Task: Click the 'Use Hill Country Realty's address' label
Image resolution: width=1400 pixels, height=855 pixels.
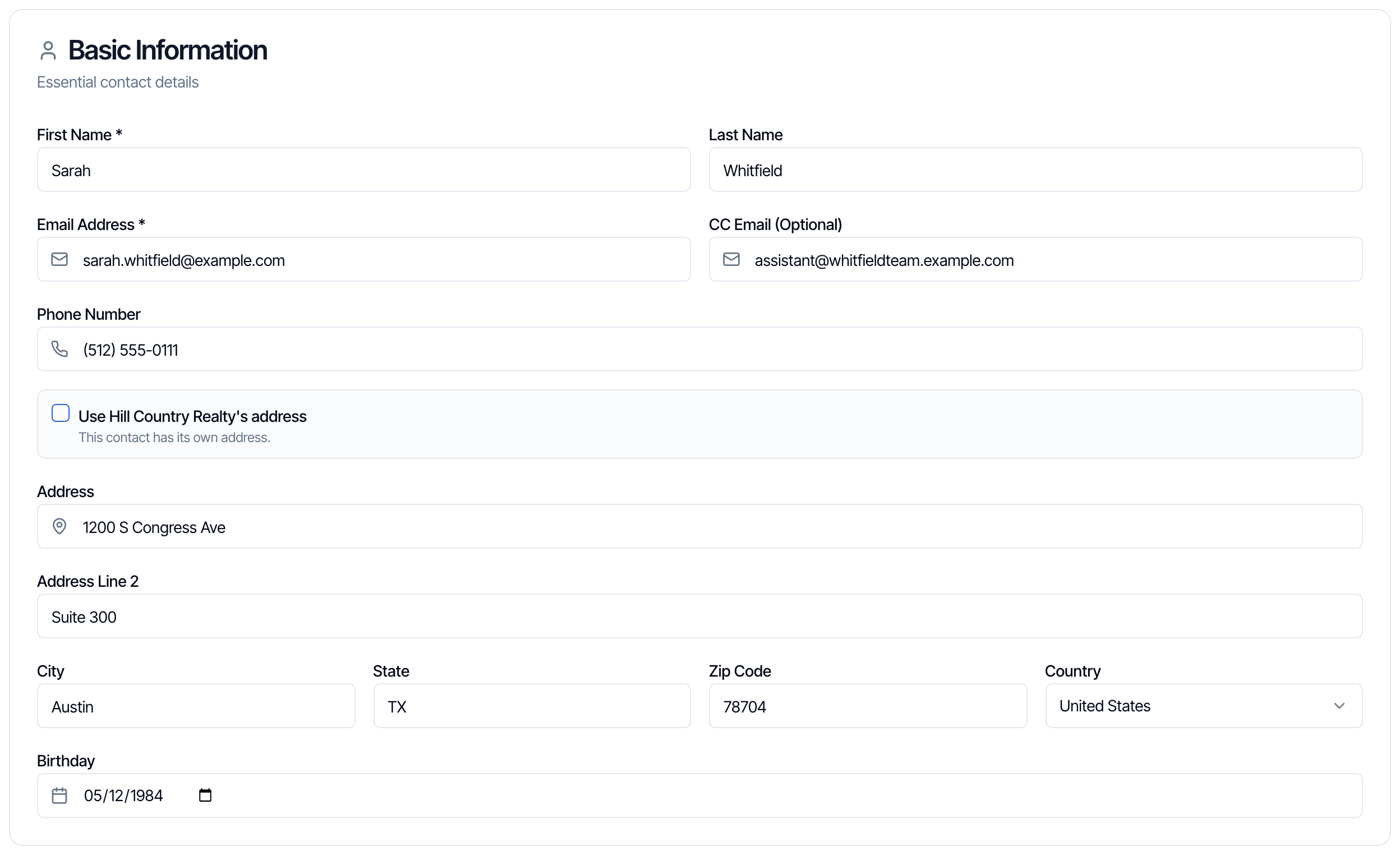Action: pyautogui.click(x=192, y=417)
